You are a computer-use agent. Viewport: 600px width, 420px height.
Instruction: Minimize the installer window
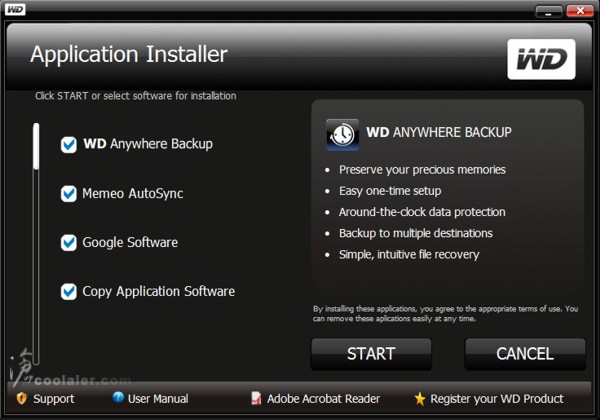[549, 11]
